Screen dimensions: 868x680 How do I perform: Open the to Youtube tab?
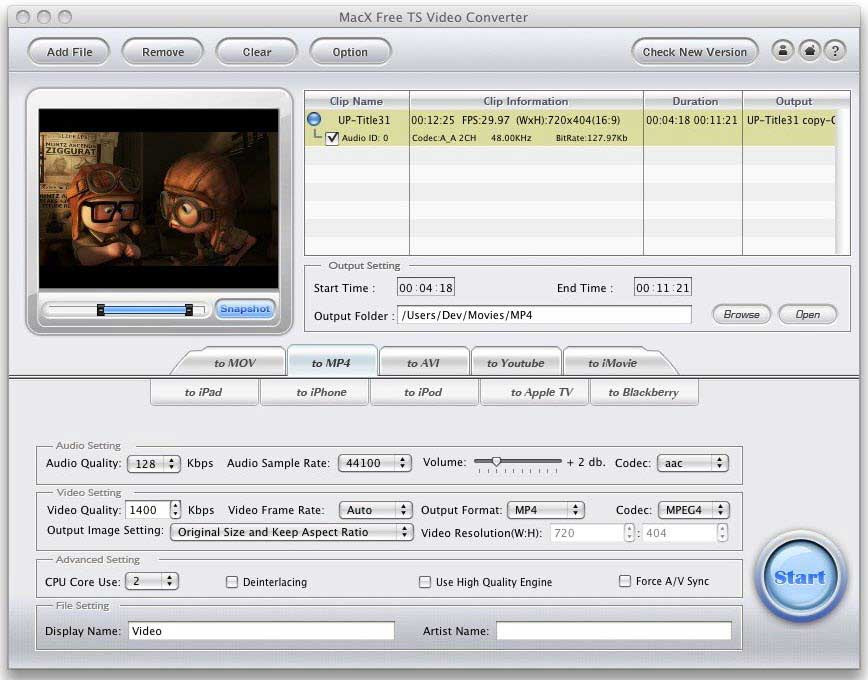point(516,363)
